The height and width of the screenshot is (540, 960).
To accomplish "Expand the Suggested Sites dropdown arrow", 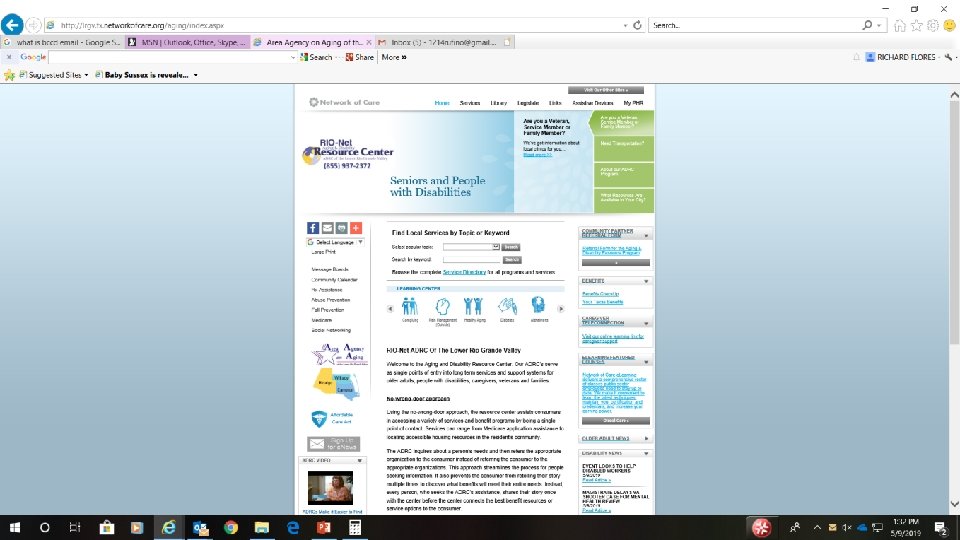I will (x=86, y=75).
